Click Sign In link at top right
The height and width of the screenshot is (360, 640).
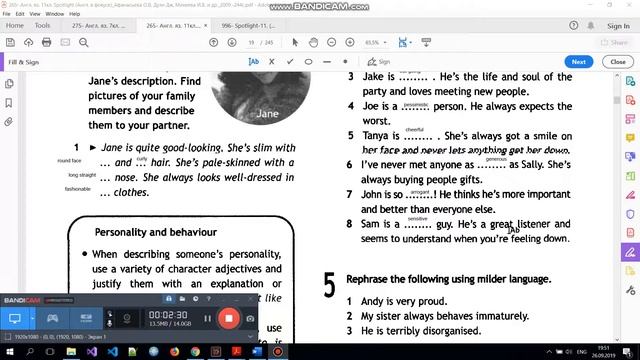pos(618,26)
